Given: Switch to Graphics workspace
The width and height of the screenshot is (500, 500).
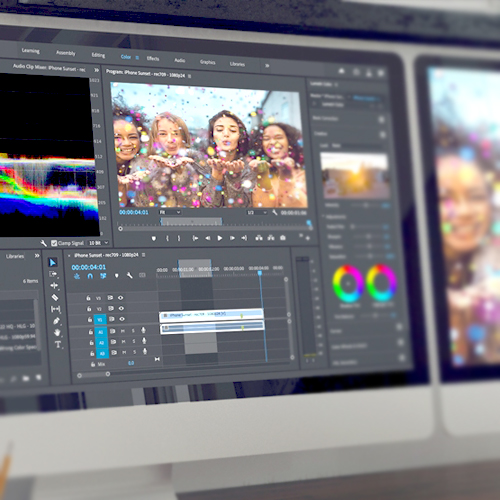Looking at the screenshot, I should 207,62.
